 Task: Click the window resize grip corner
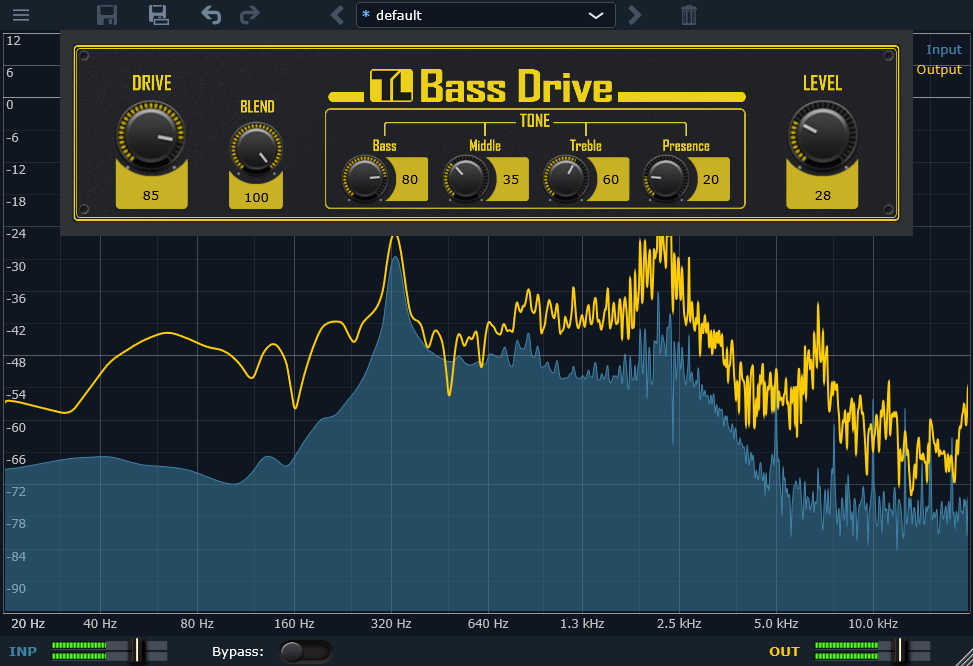pyautogui.click(x=963, y=656)
